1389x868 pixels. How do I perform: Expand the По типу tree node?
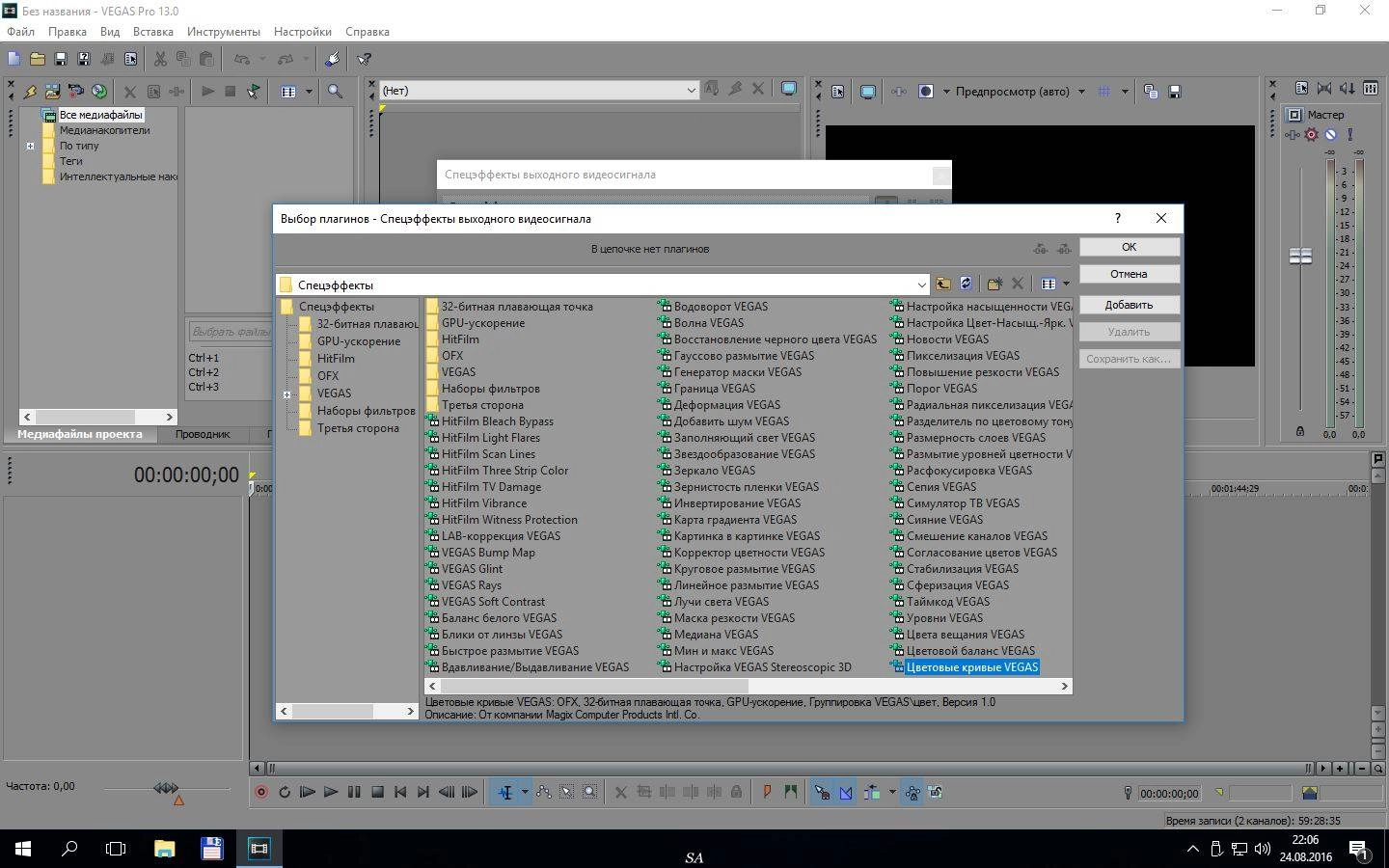click(x=30, y=146)
